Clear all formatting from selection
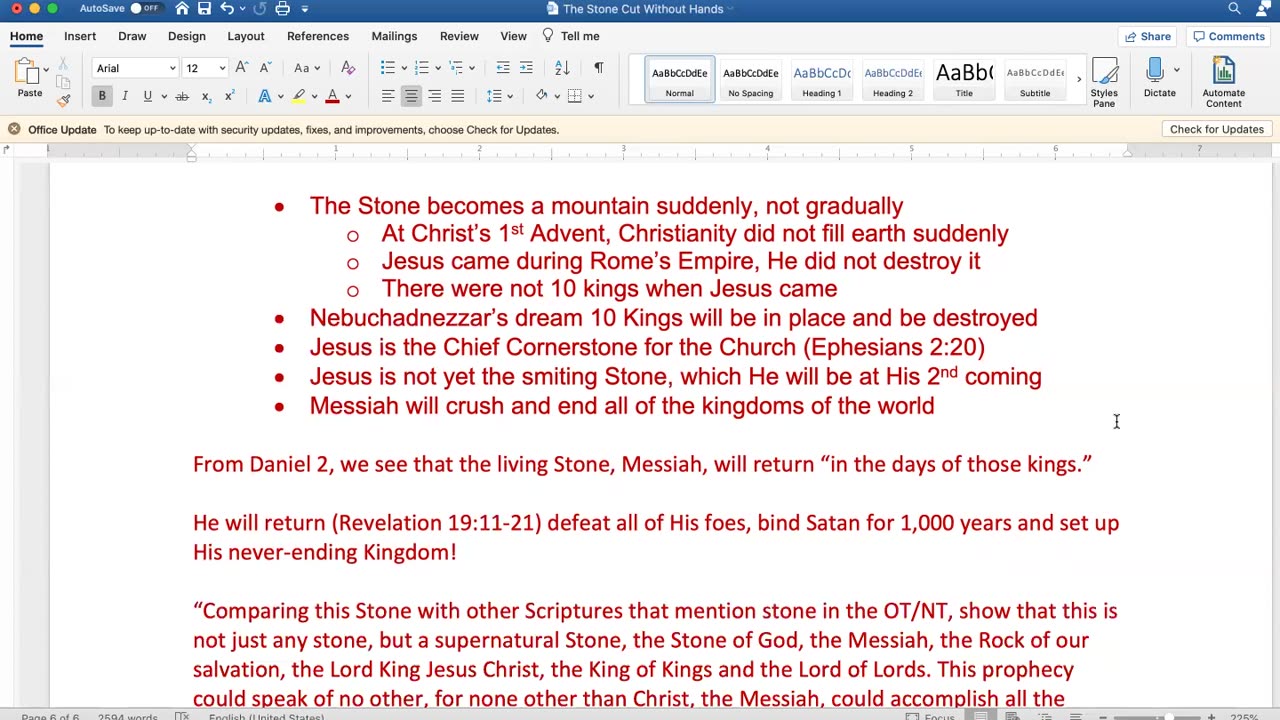1280x720 pixels. [x=347, y=68]
